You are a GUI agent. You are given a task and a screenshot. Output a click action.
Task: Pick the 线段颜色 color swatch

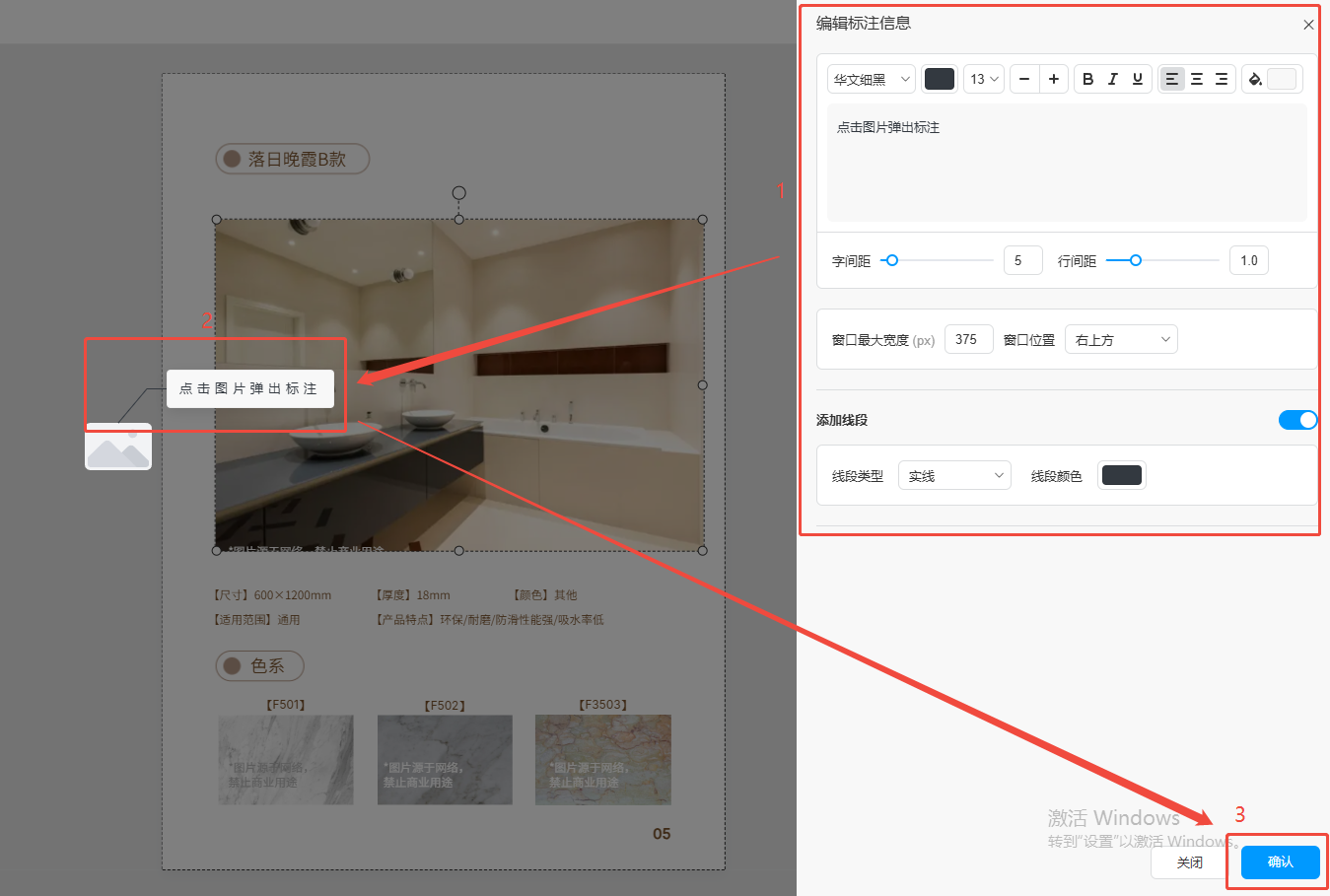[x=1122, y=476]
